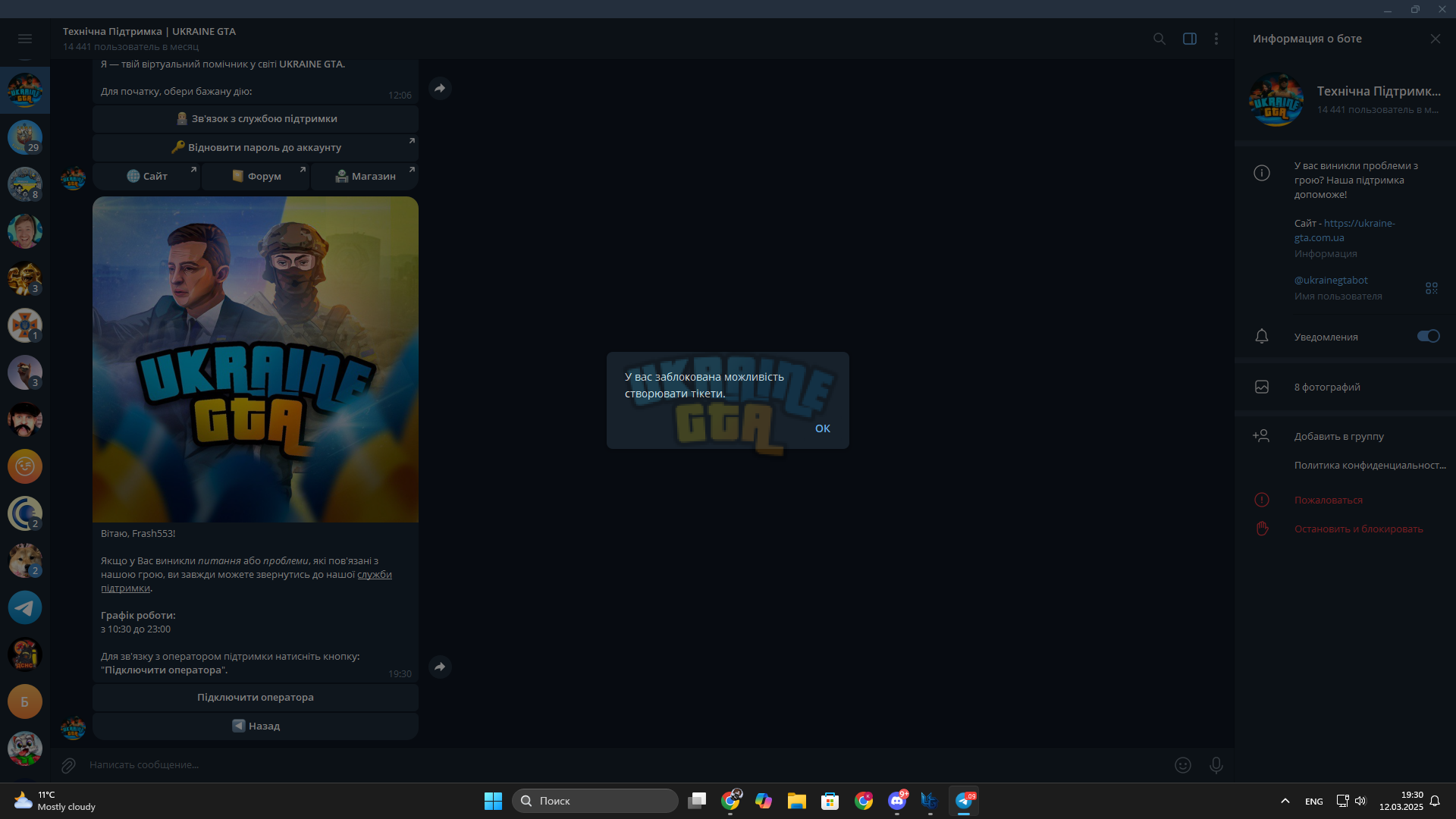Open the Windows Start menu
The height and width of the screenshot is (819, 1456).
point(493,801)
